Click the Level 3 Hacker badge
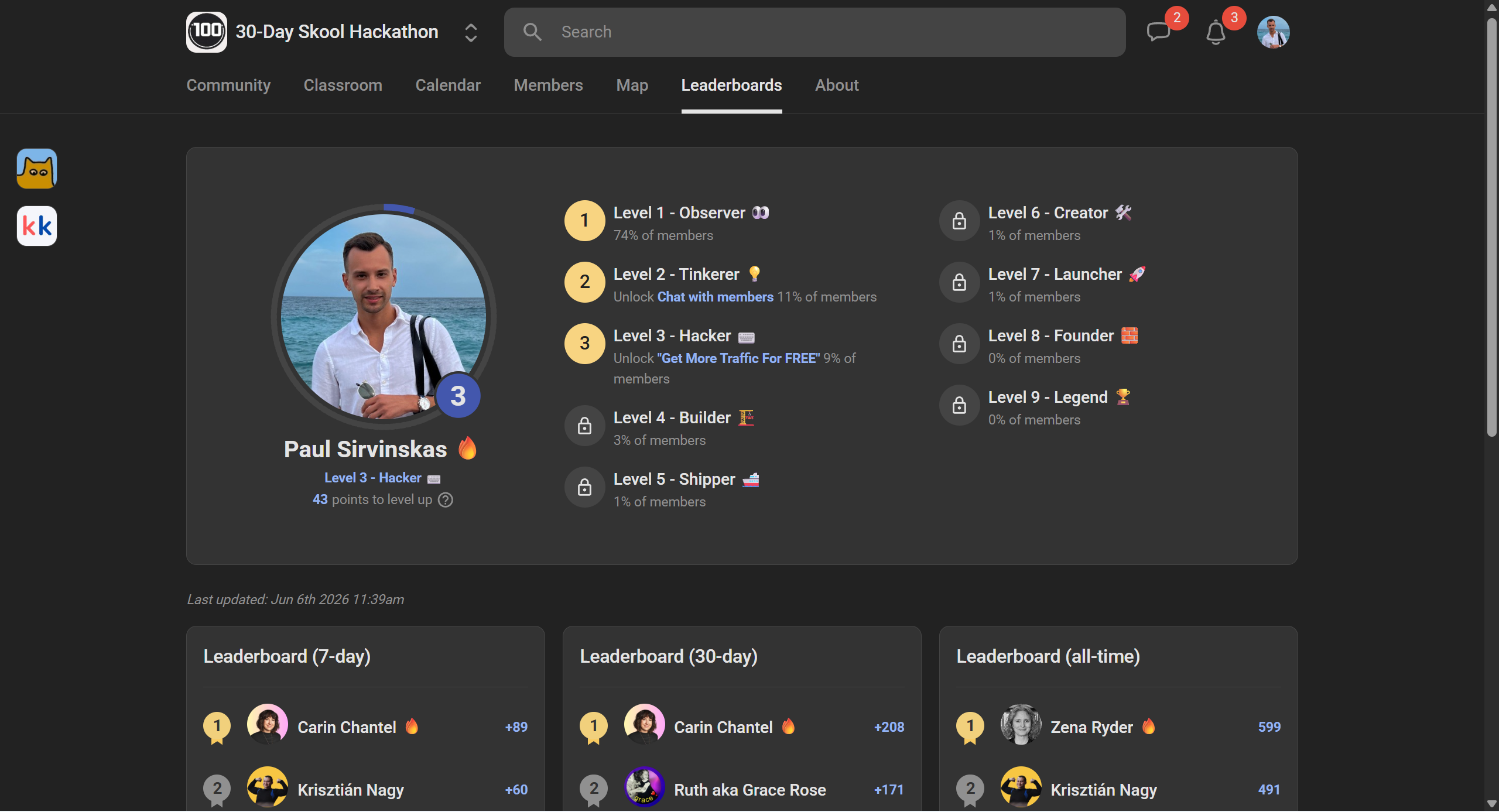The height and width of the screenshot is (812, 1499). [584, 344]
